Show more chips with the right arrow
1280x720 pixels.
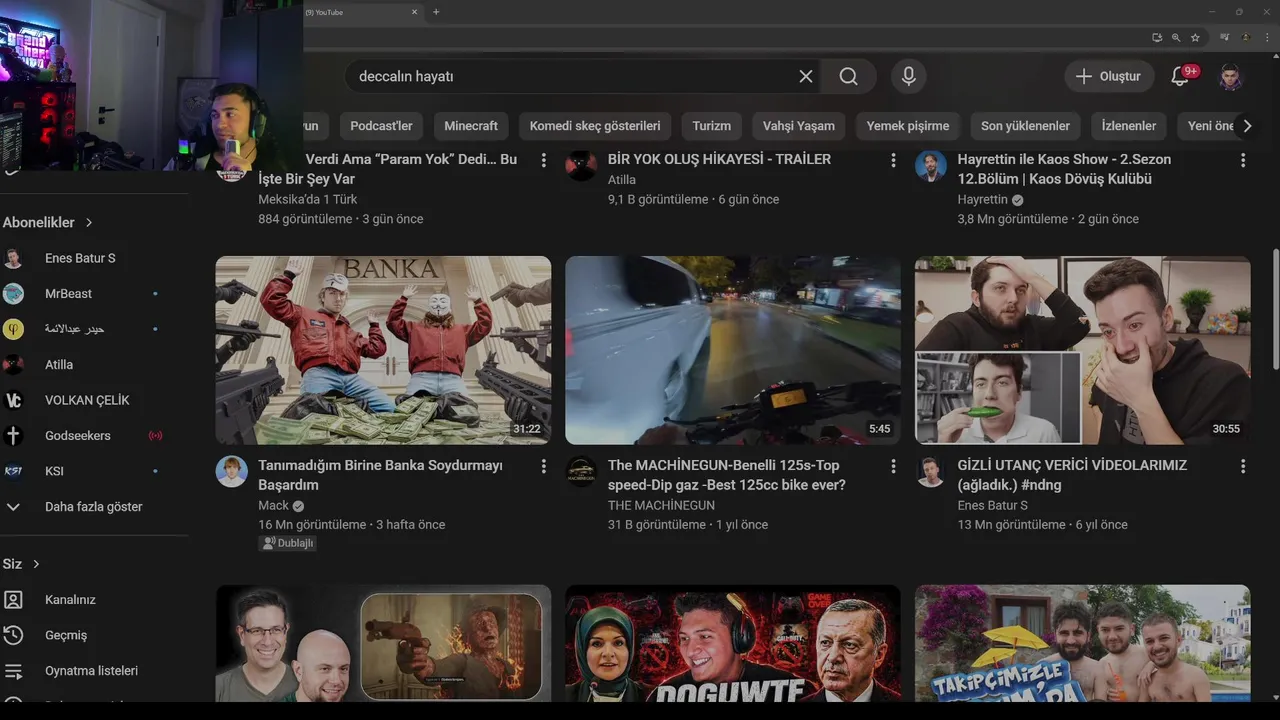click(x=1246, y=126)
